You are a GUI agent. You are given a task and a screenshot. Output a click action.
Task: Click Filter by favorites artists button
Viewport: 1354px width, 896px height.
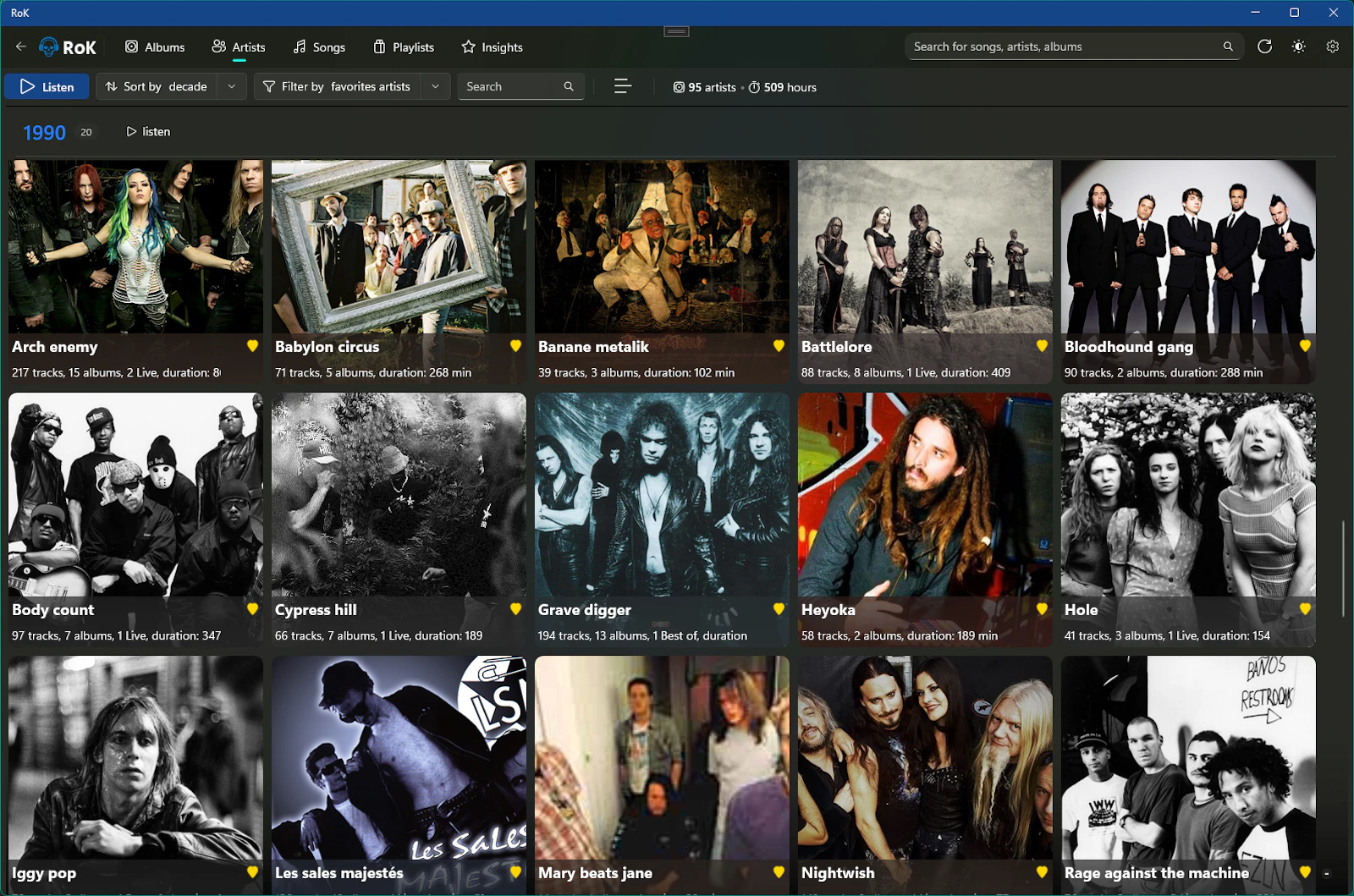(338, 86)
